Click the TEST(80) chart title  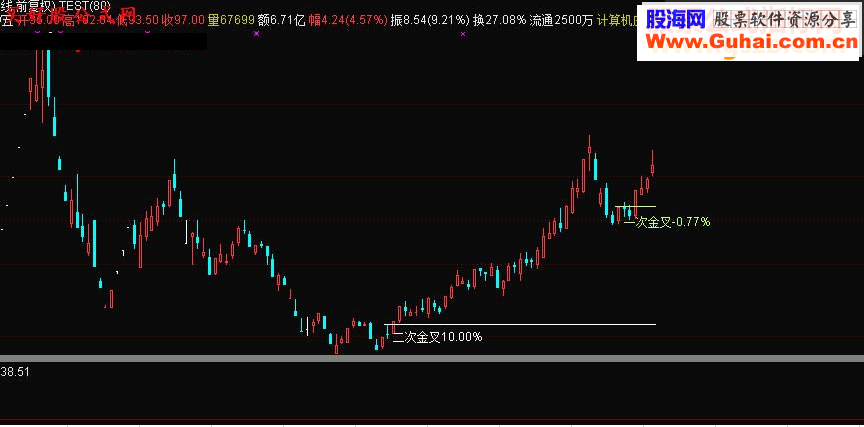point(84,6)
